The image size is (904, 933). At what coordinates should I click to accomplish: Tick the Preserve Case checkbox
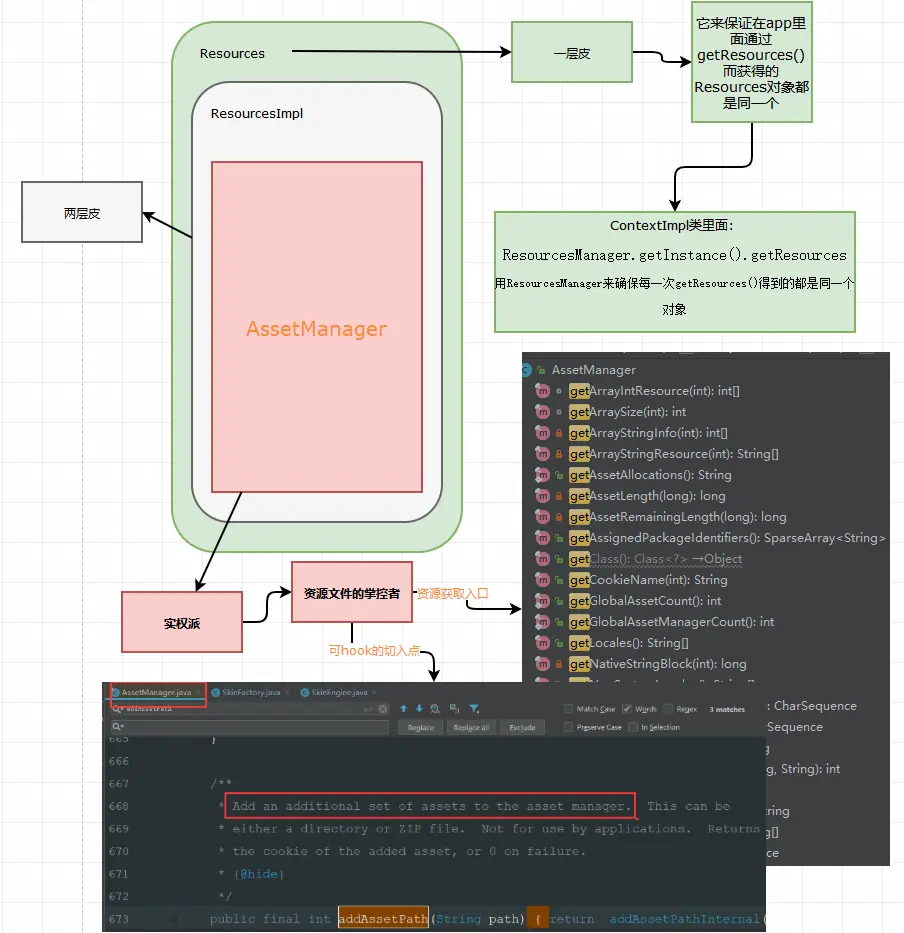pyautogui.click(x=568, y=727)
